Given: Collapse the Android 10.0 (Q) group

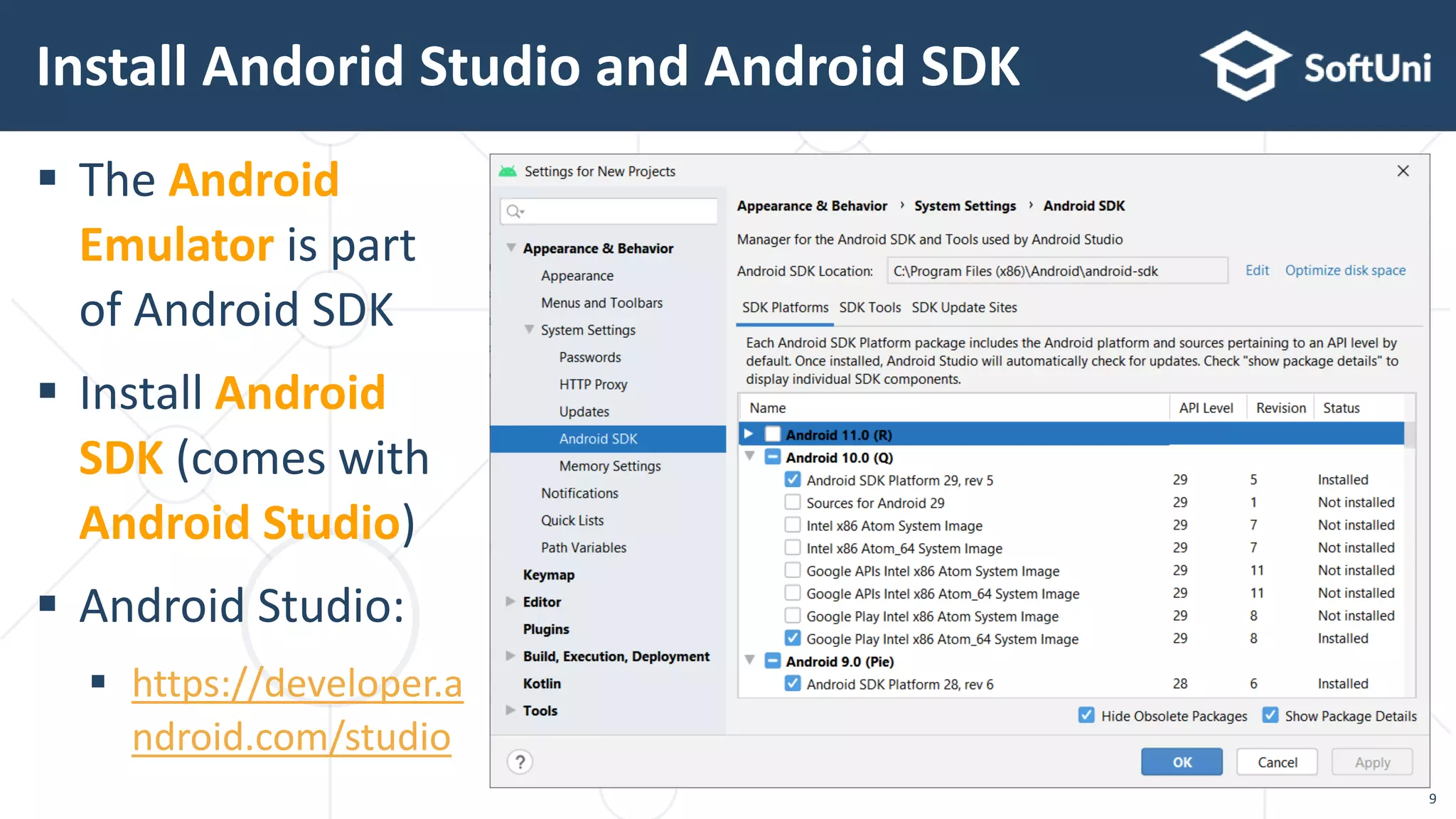Looking at the screenshot, I should coord(749,456).
